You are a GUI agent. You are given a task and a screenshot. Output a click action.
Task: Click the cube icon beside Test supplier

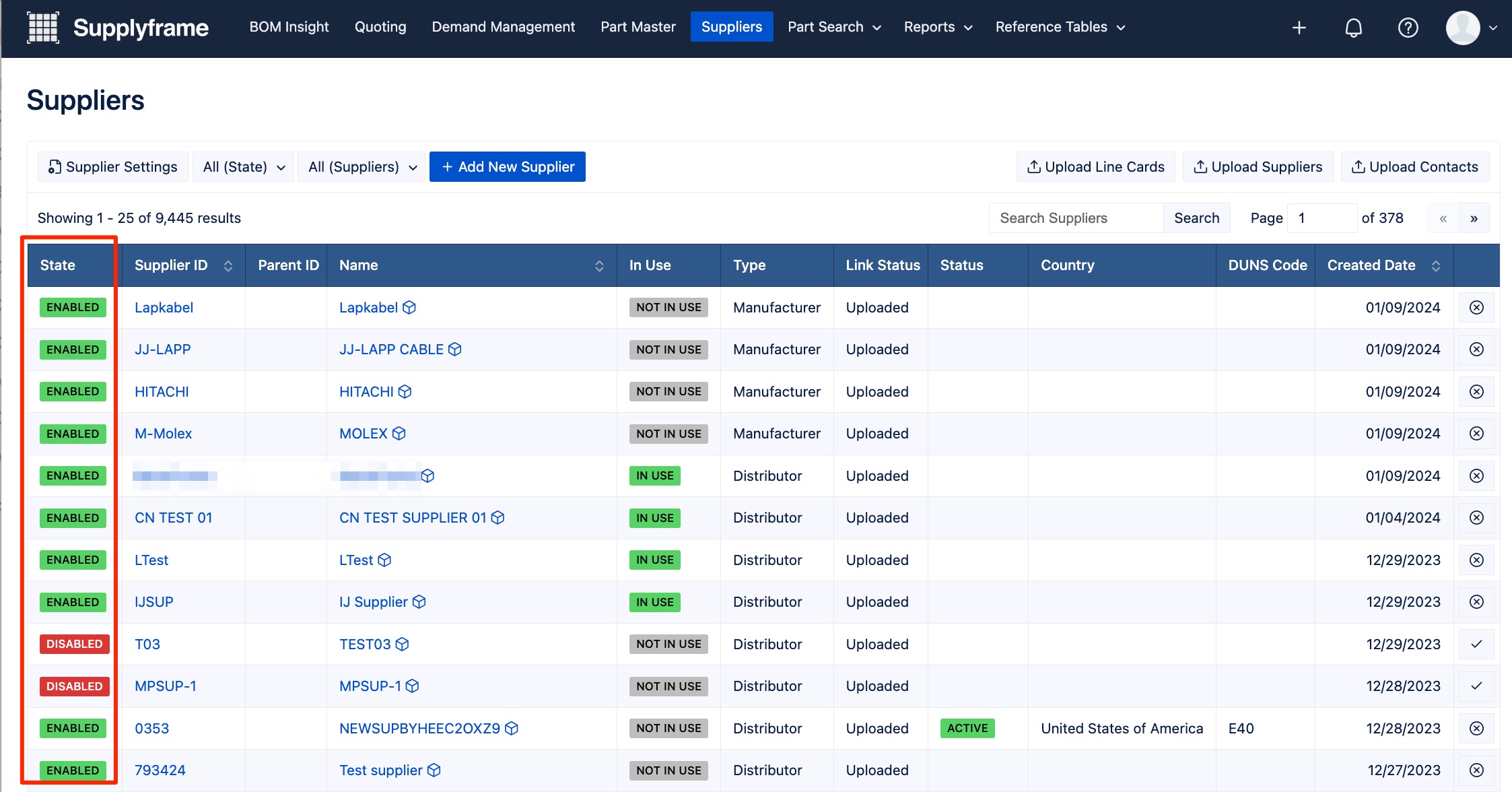[x=434, y=770]
